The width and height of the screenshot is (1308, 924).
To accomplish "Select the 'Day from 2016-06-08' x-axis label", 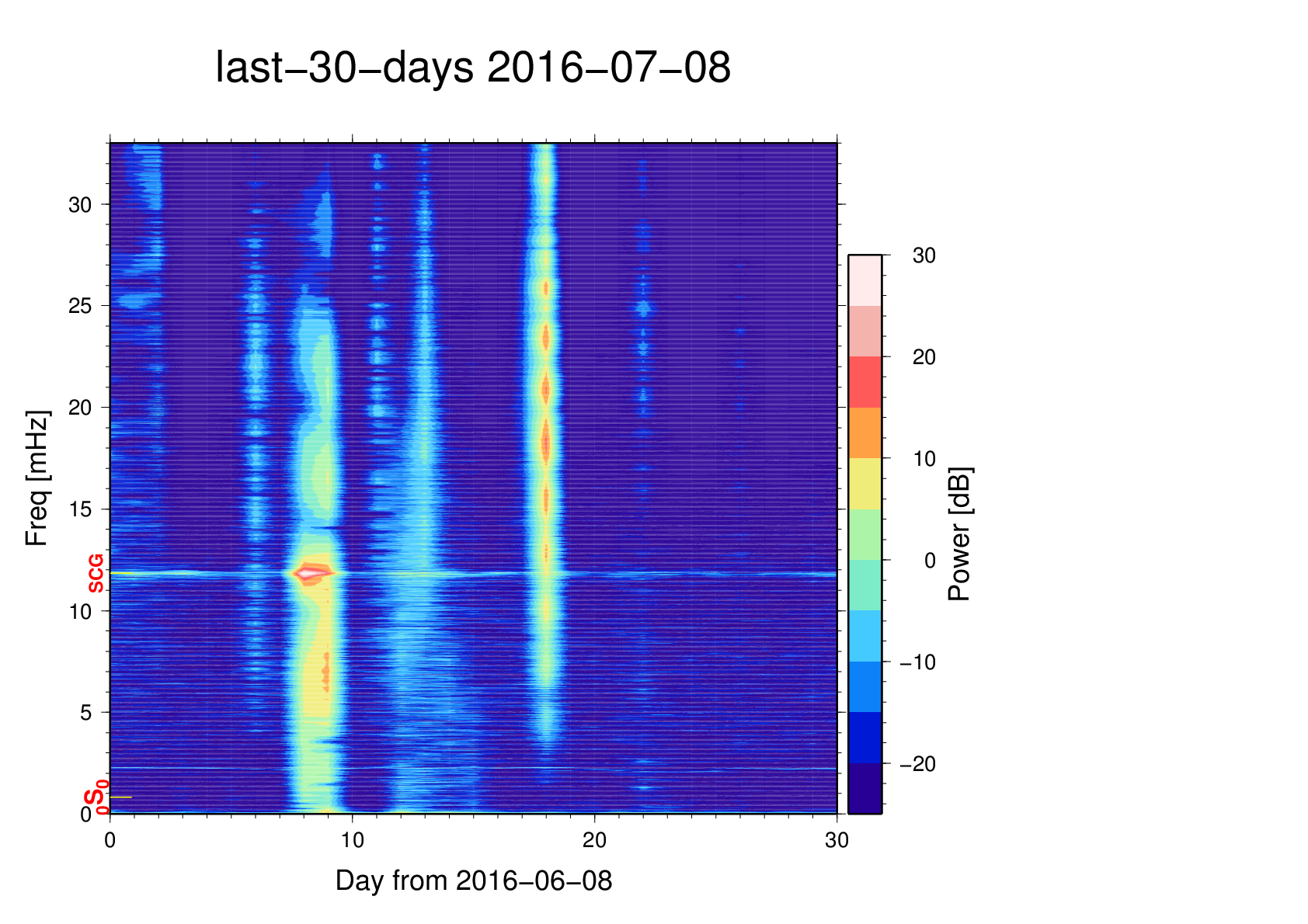I will pyautogui.click(x=473, y=881).
